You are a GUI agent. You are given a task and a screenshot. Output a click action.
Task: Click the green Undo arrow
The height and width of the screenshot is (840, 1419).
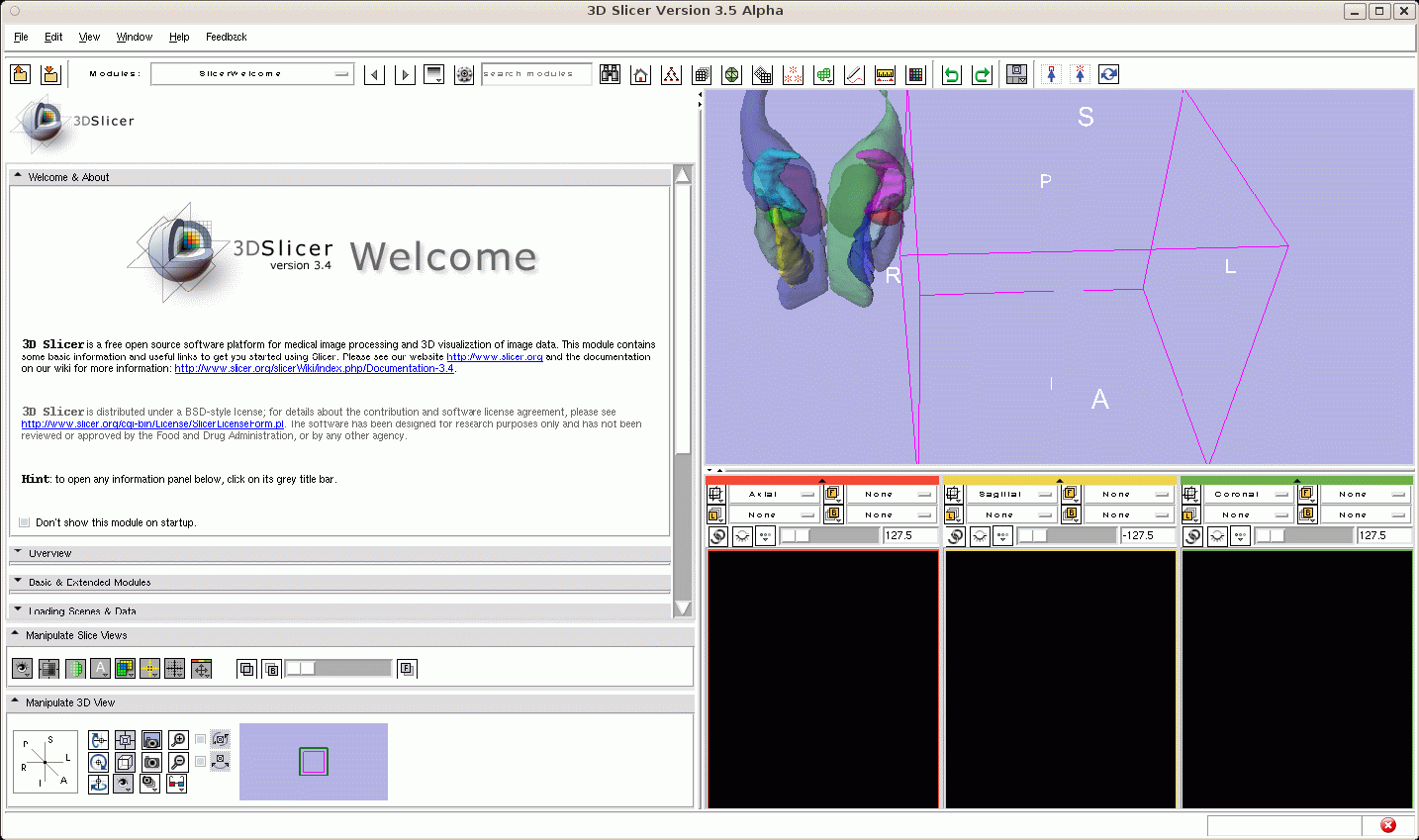tap(952, 74)
